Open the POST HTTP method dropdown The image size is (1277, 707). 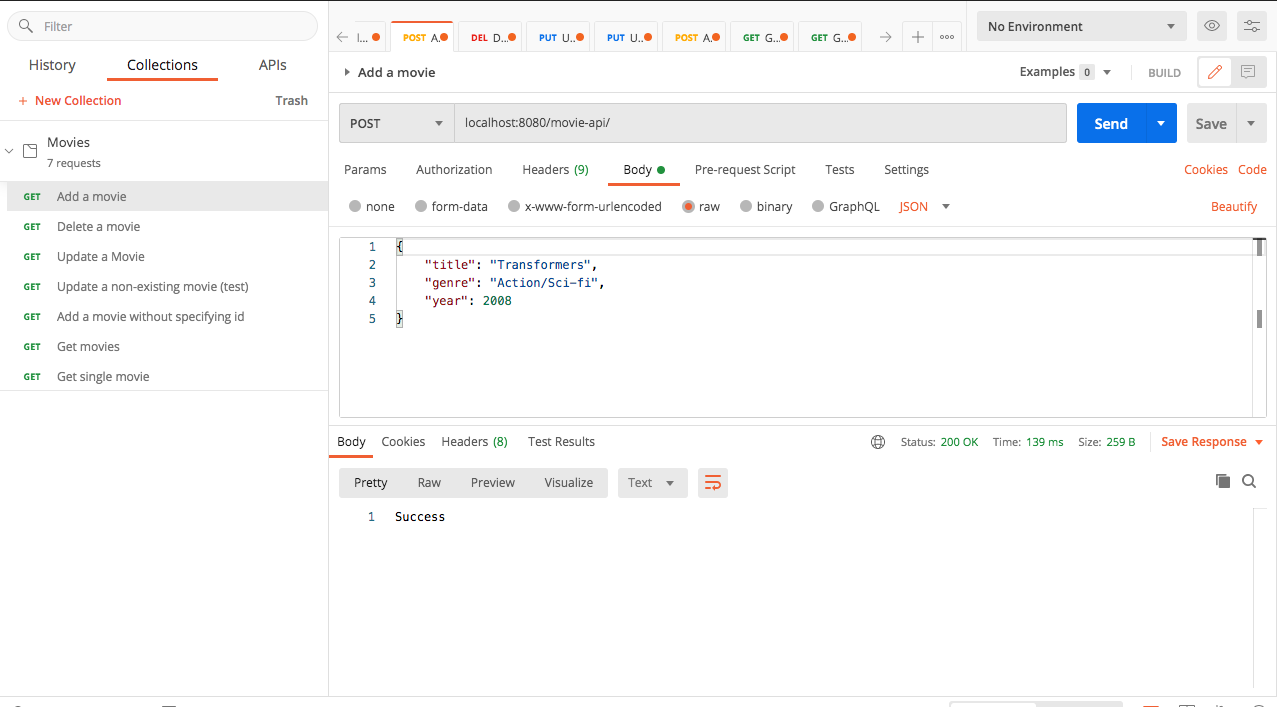[397, 124]
